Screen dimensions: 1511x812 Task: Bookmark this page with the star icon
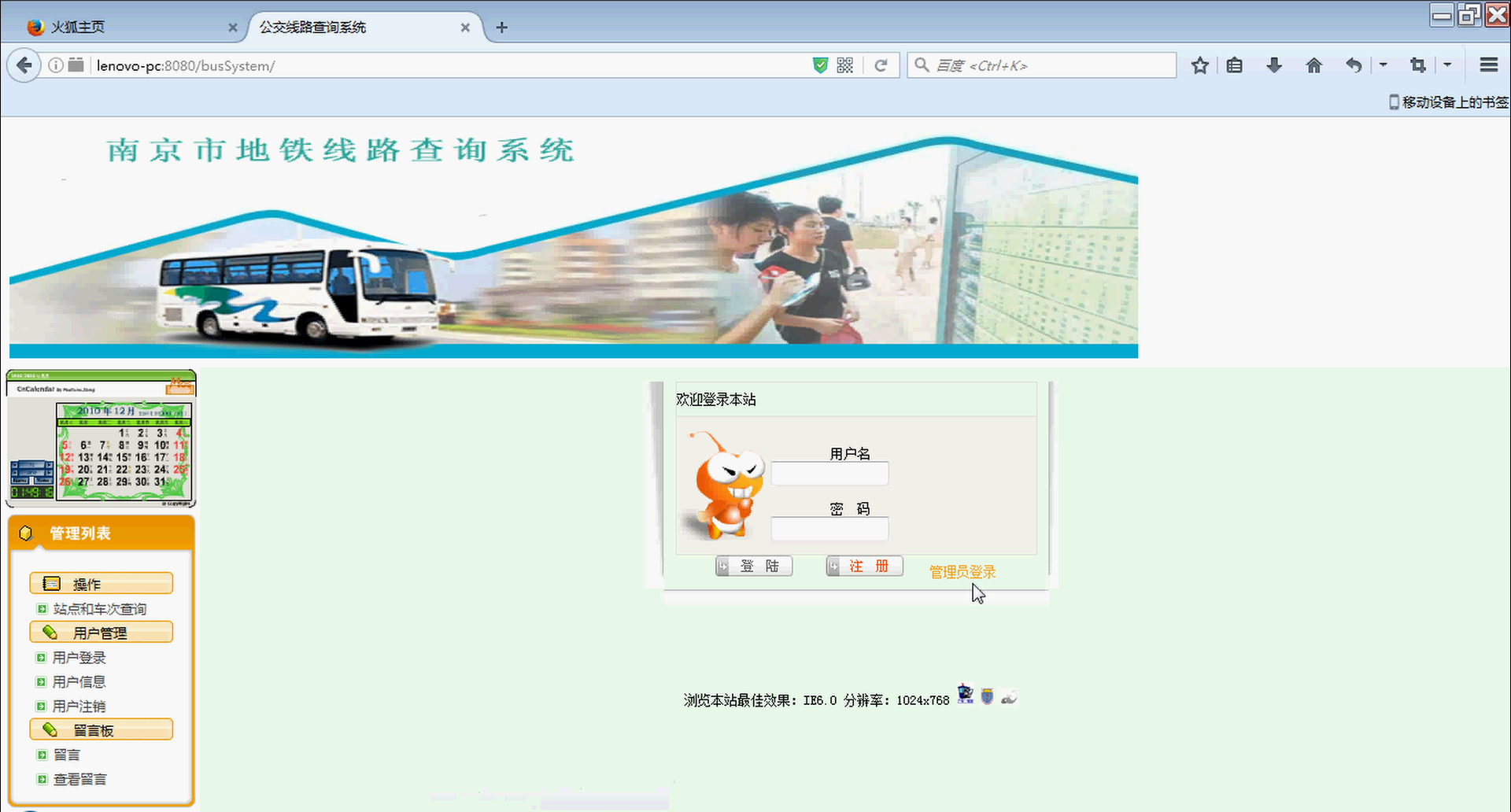(1200, 65)
